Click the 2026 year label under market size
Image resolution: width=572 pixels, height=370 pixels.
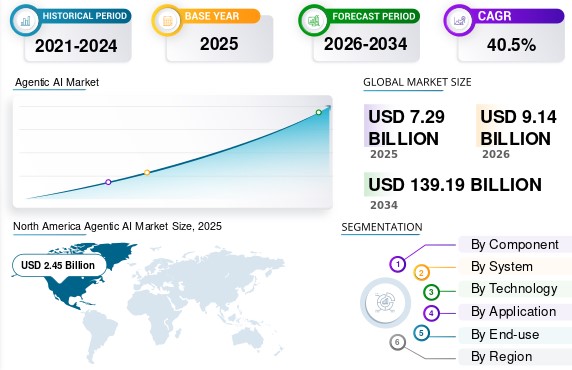pyautogui.click(x=496, y=154)
